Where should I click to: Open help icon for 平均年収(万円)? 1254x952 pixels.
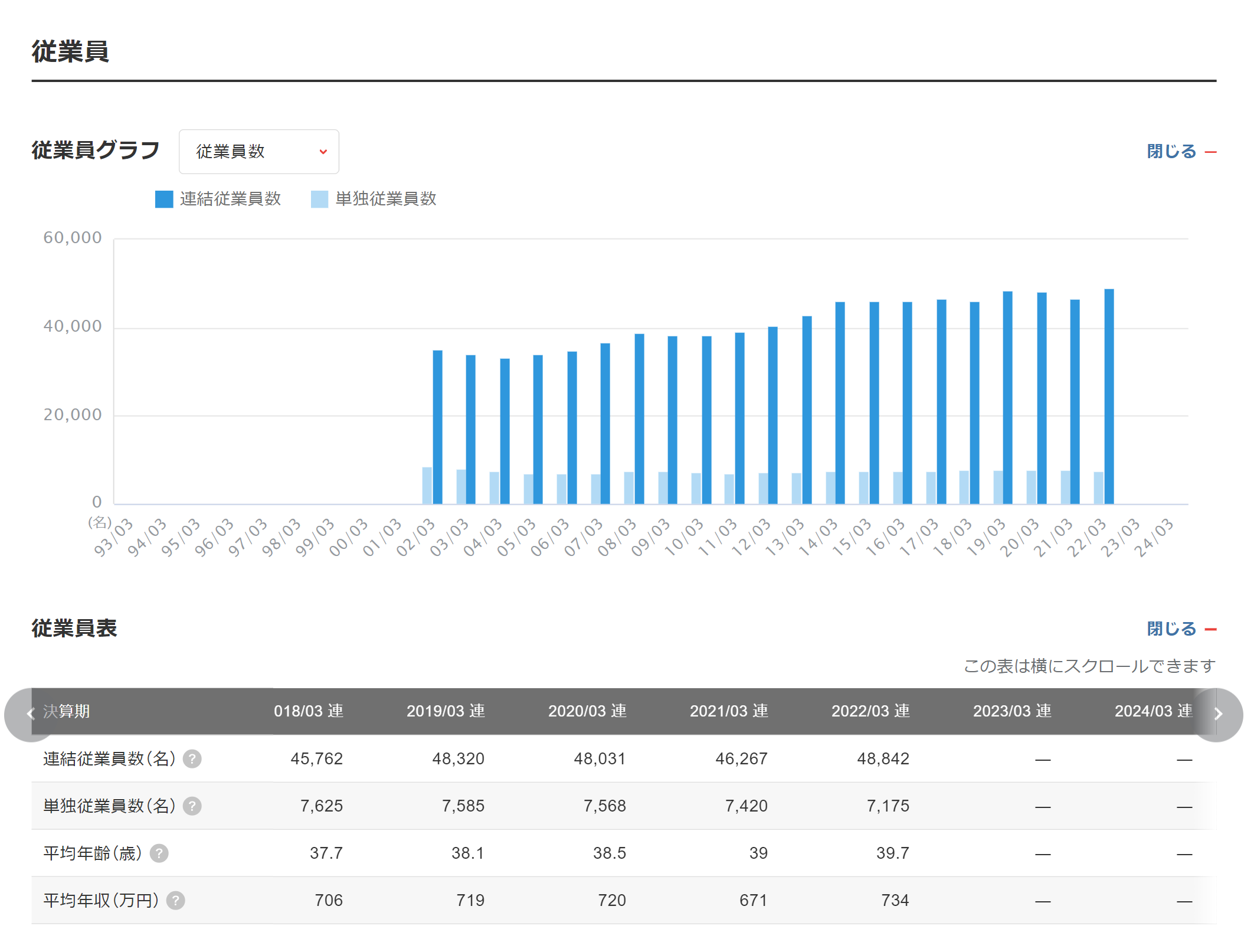[175, 900]
